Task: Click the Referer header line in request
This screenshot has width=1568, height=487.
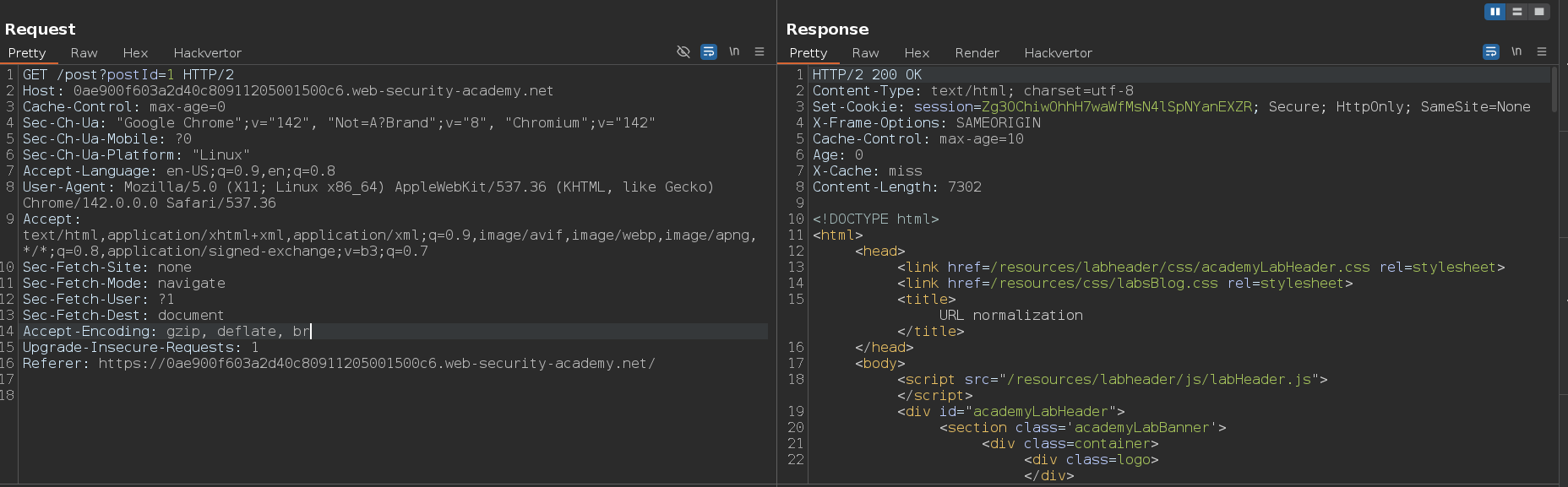Action: pos(338,364)
